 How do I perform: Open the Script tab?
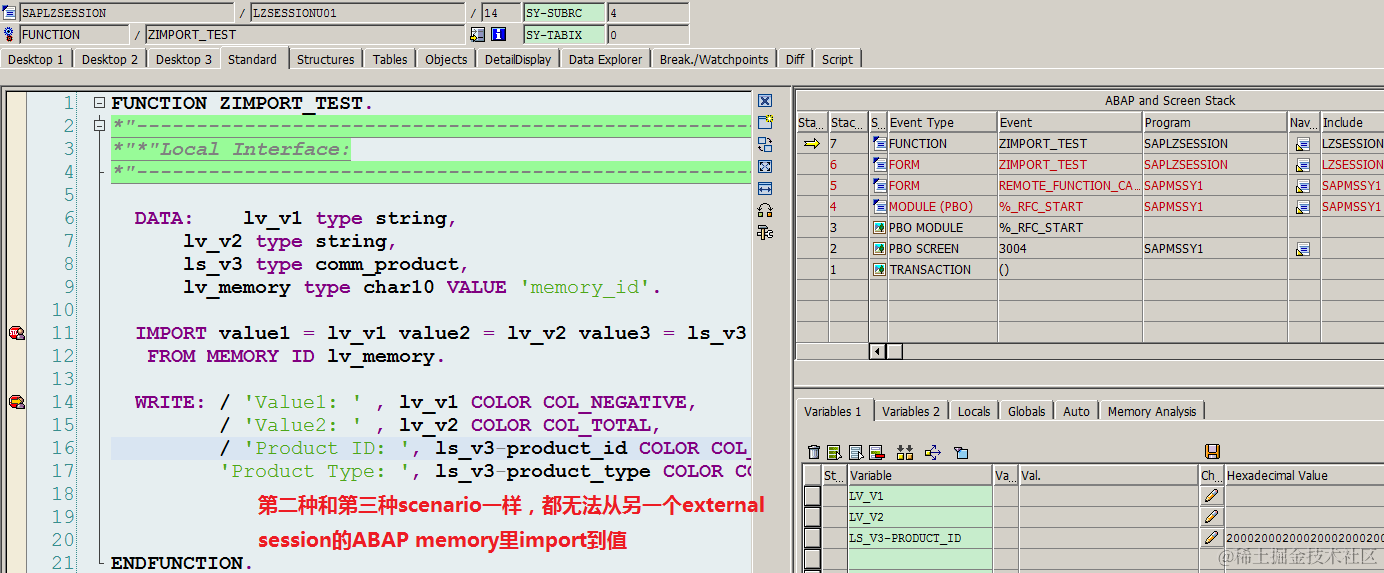pos(837,59)
